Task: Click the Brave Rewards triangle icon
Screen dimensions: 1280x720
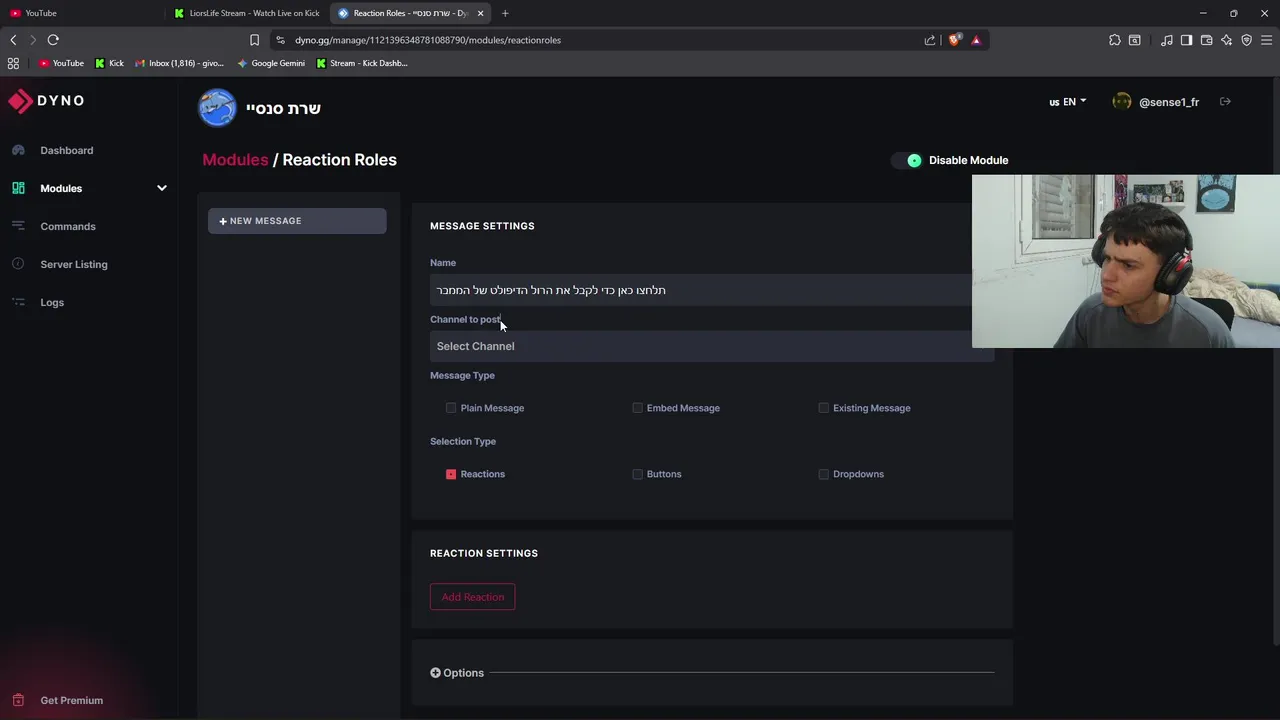Action: point(976,40)
